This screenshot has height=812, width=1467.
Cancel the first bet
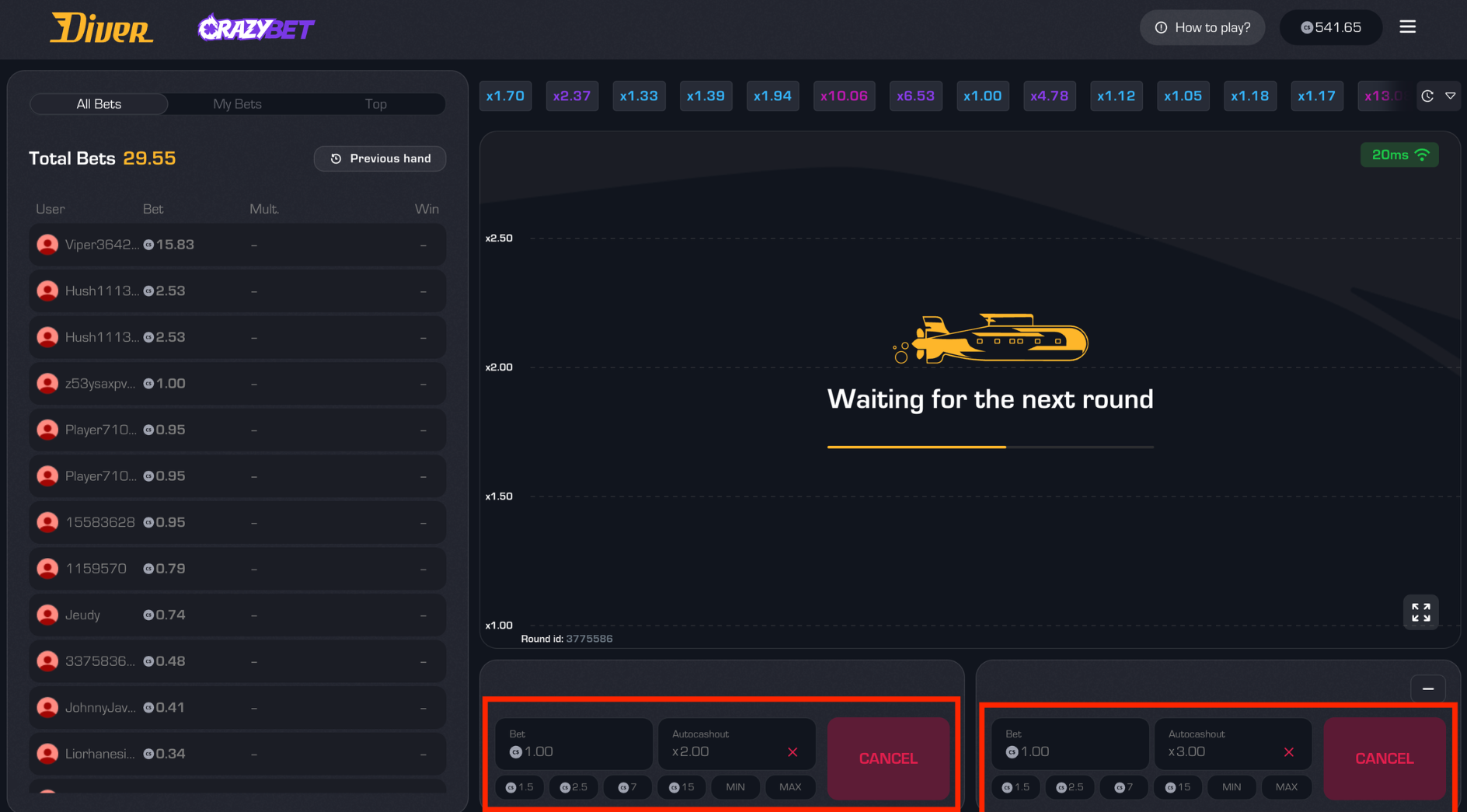(x=887, y=758)
